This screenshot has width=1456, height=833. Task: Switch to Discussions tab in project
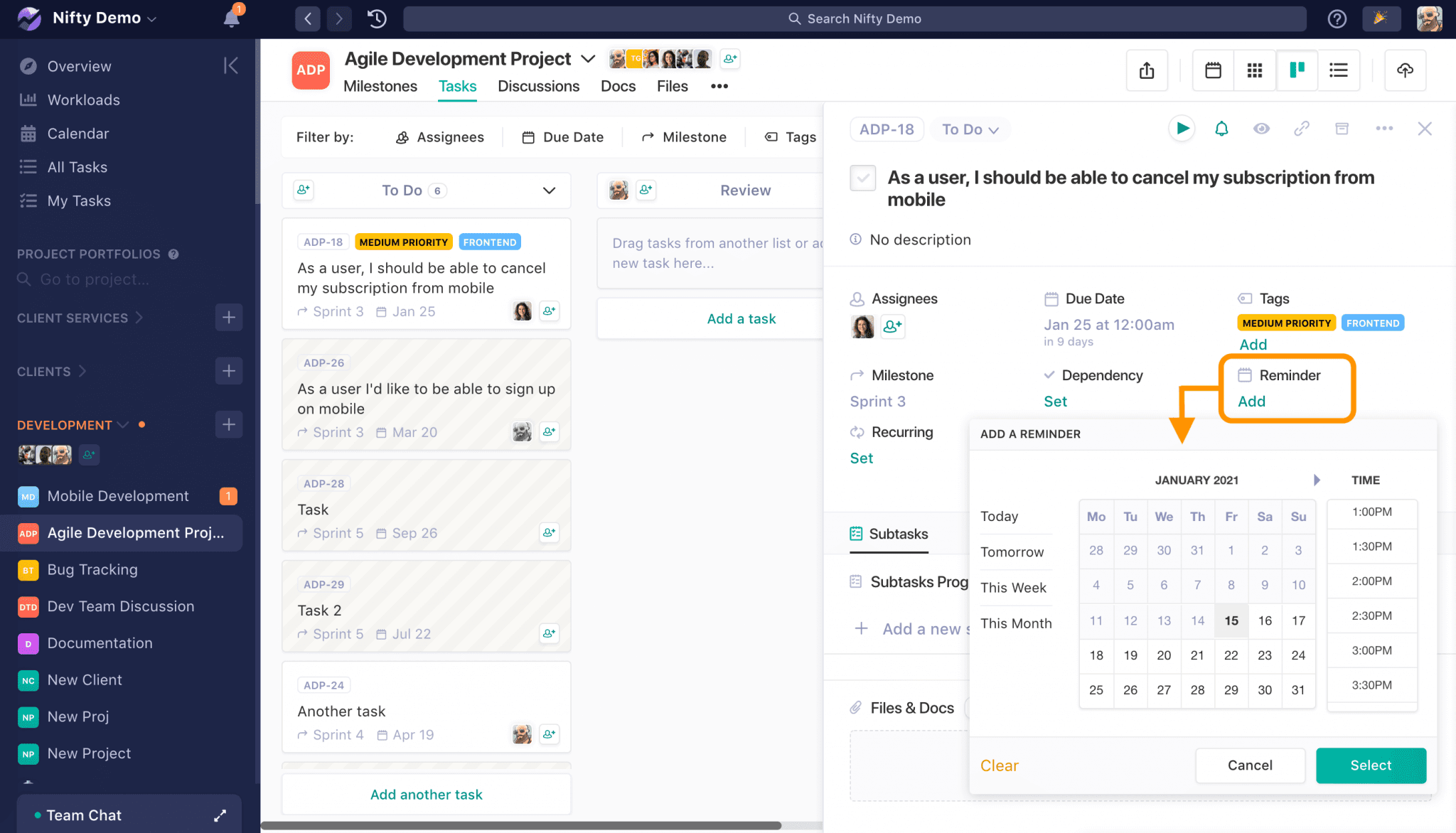point(538,86)
